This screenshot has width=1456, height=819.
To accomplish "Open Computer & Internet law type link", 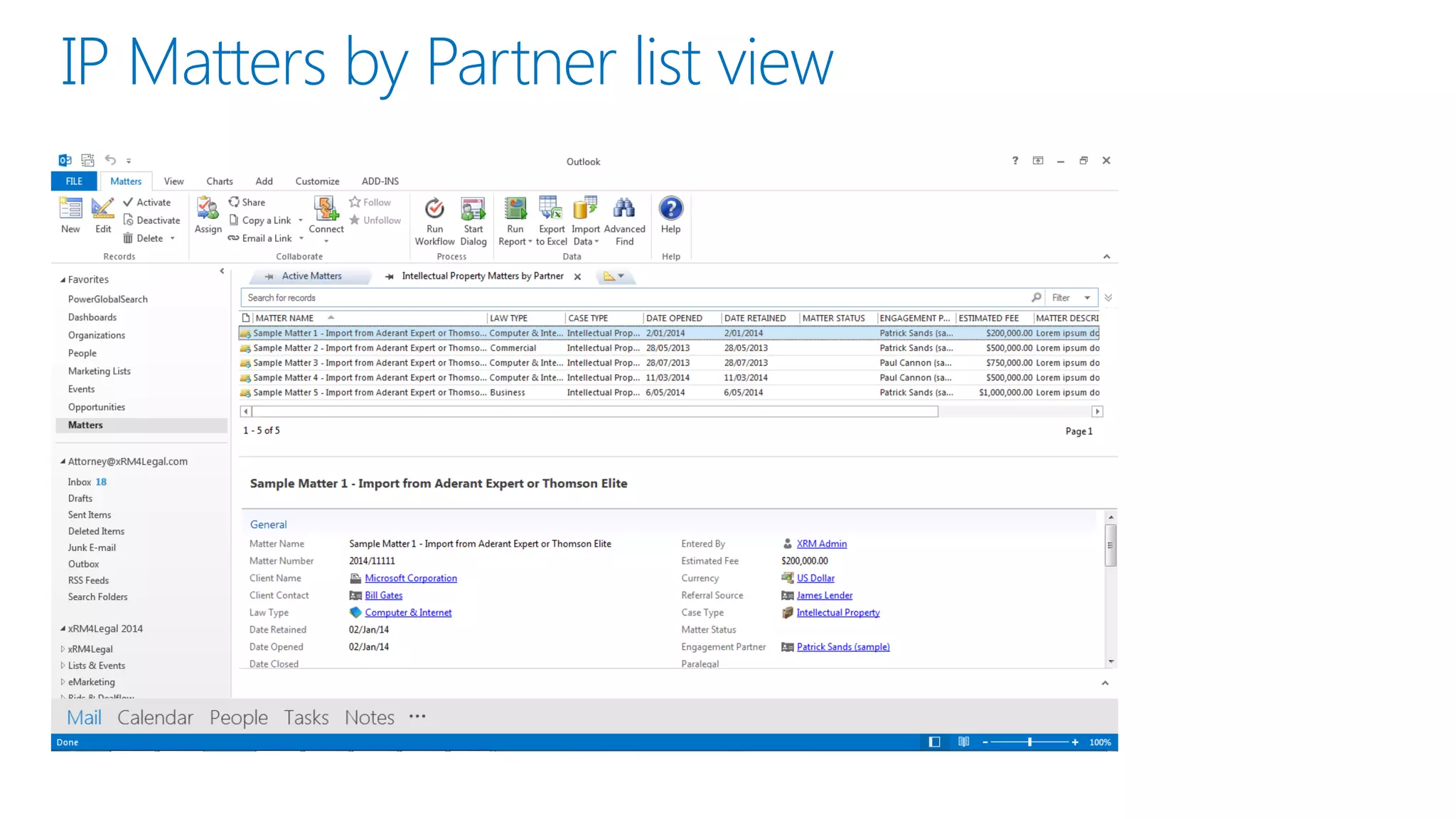I will [408, 613].
